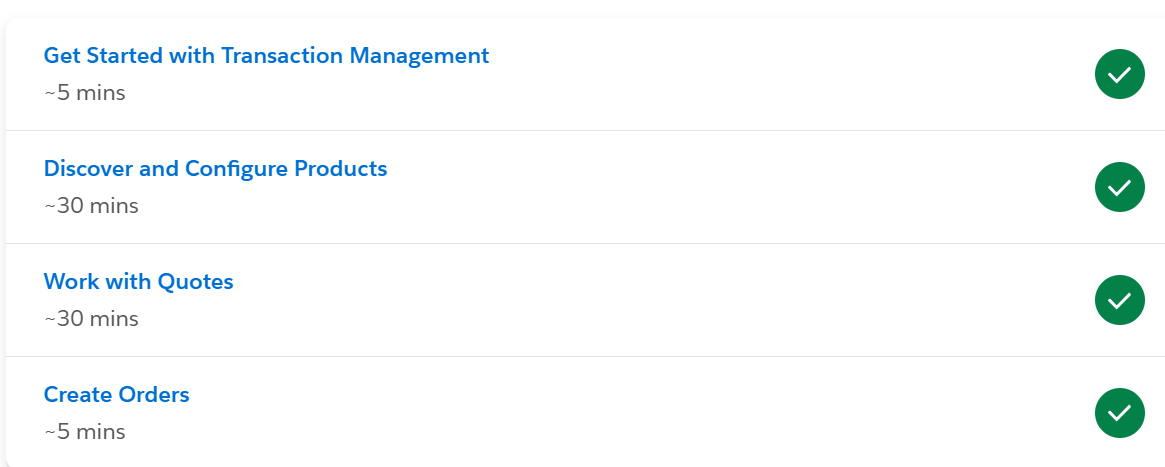Image resolution: width=1165 pixels, height=467 pixels.
Task: Click divider line above the Create Orders row
Action: coord(585,356)
